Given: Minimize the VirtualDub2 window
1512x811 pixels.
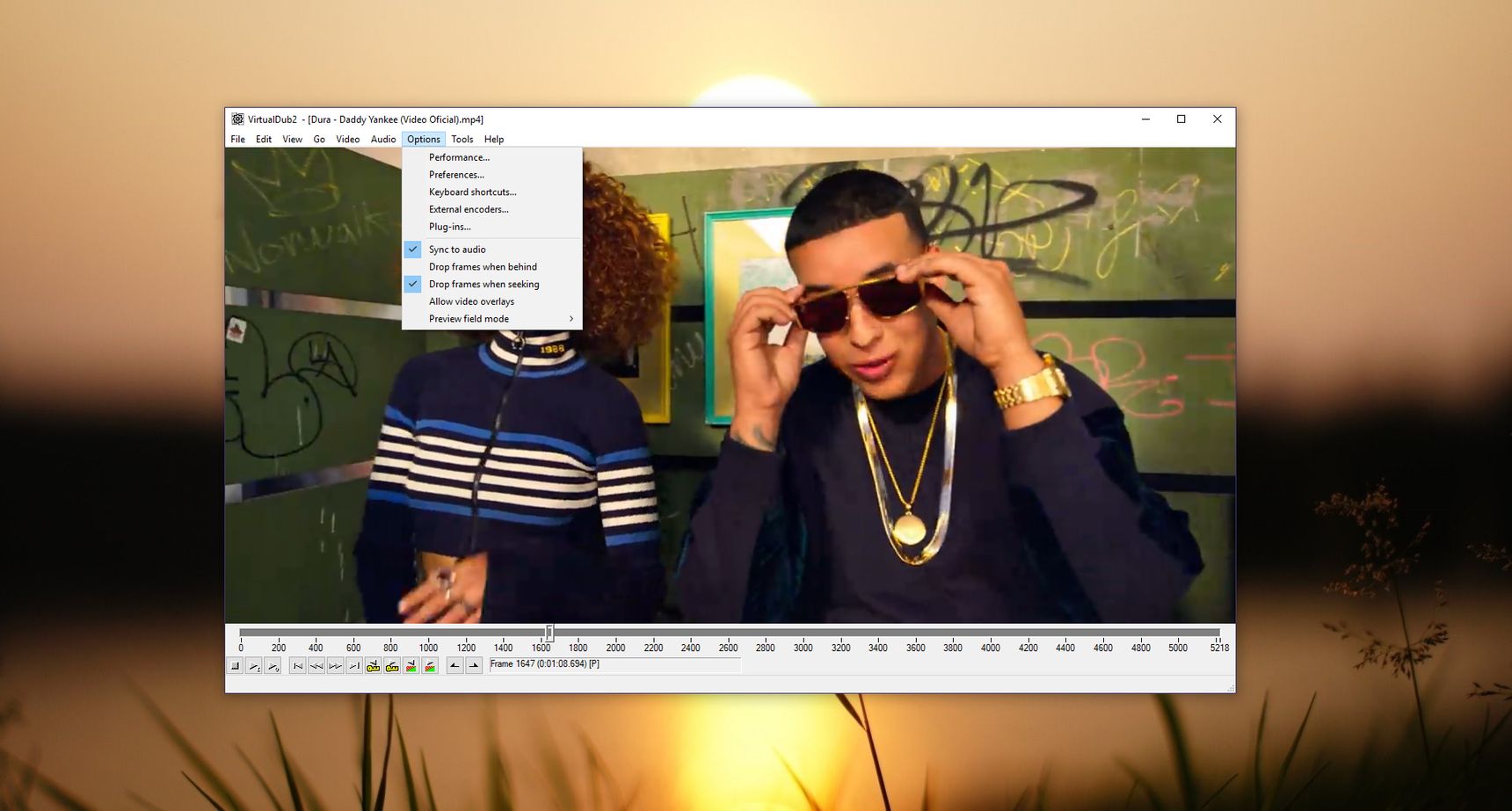Looking at the screenshot, I should (1145, 119).
